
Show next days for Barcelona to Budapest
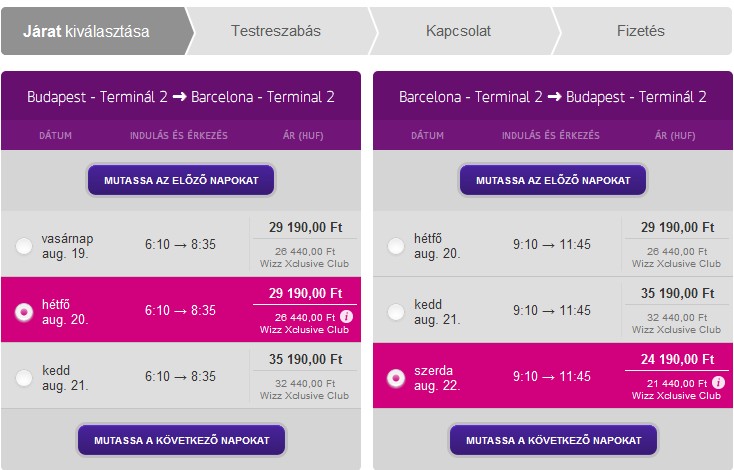tap(553, 440)
